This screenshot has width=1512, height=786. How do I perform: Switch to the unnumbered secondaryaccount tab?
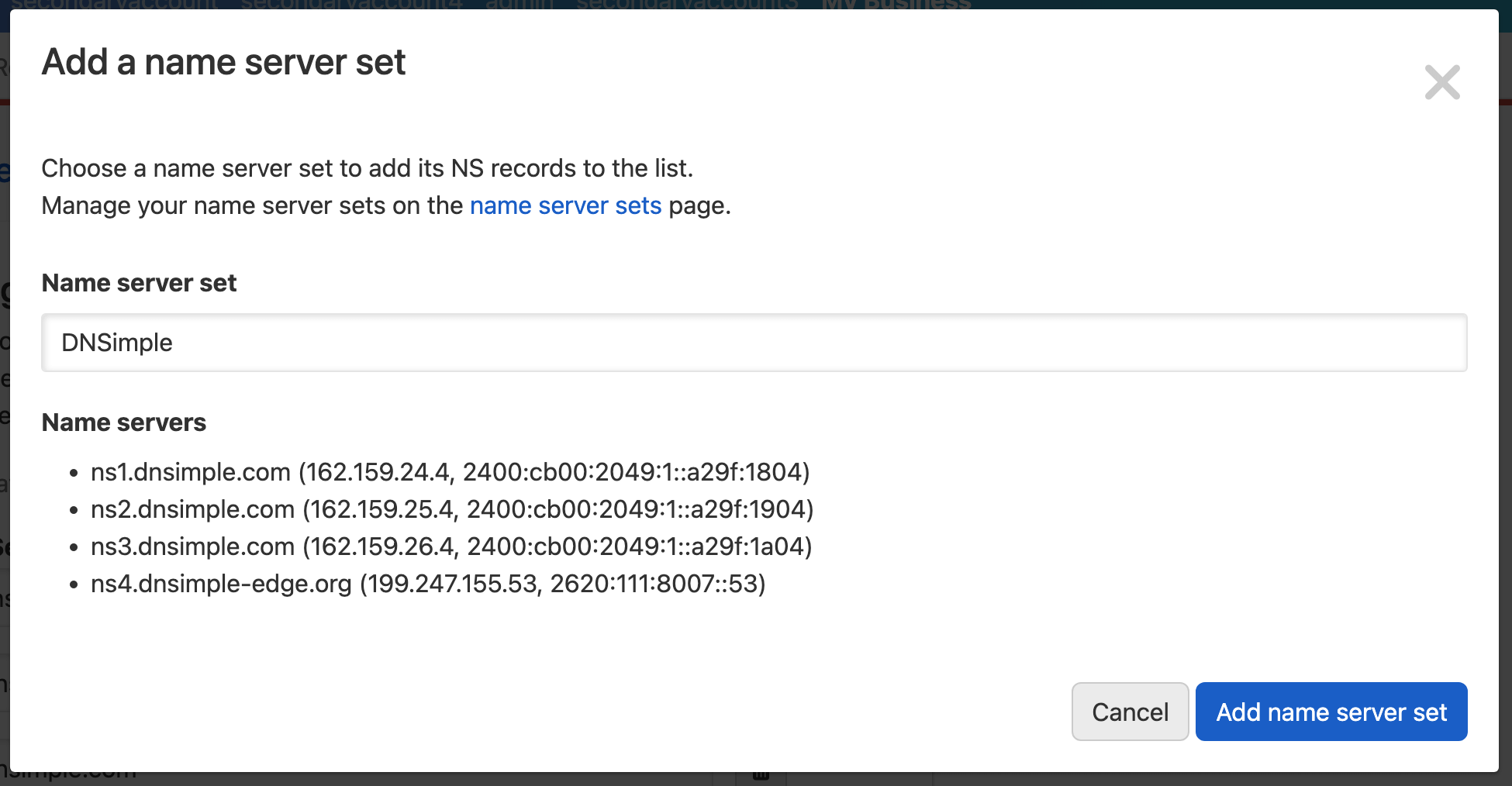(115, 5)
